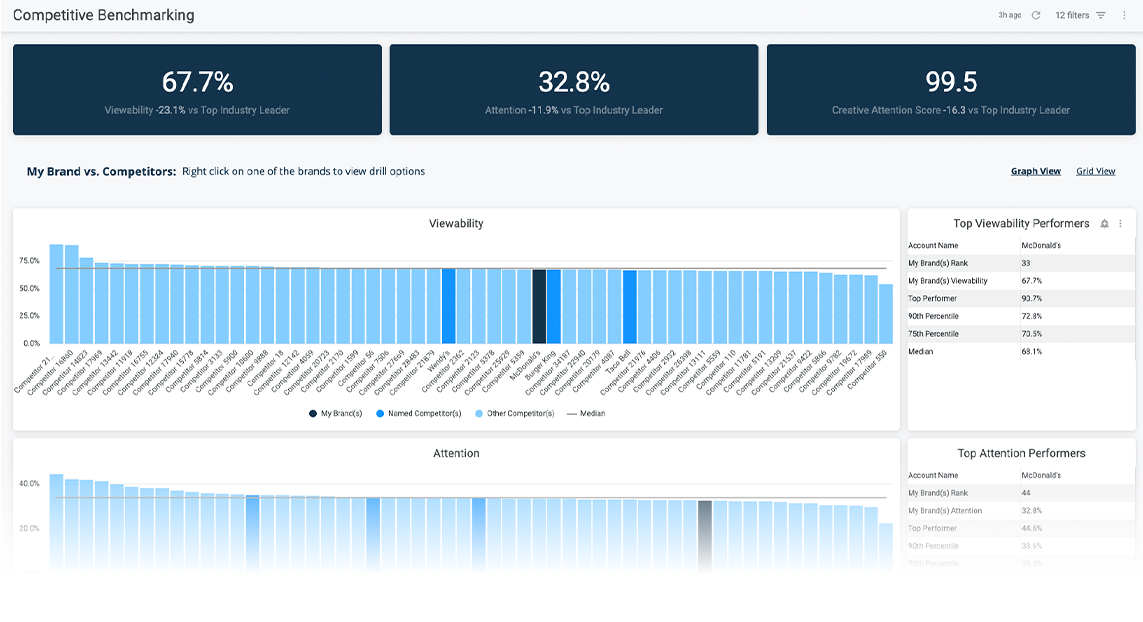Click the 'Attention' chart title

pos(456,454)
